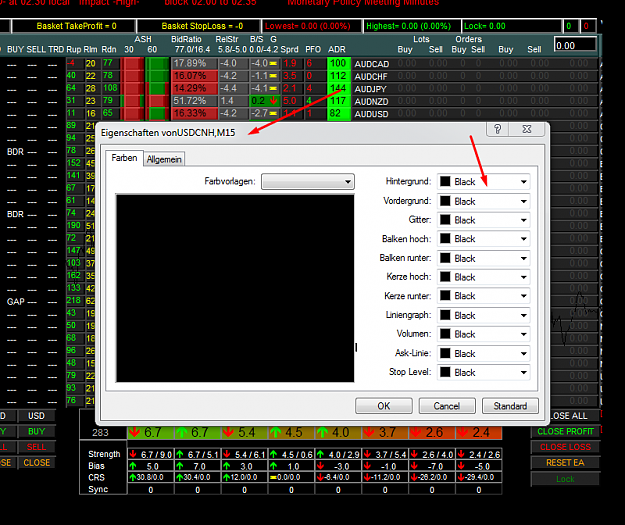
Task: Click the 0.00 lot size input box
Action: (575, 45)
